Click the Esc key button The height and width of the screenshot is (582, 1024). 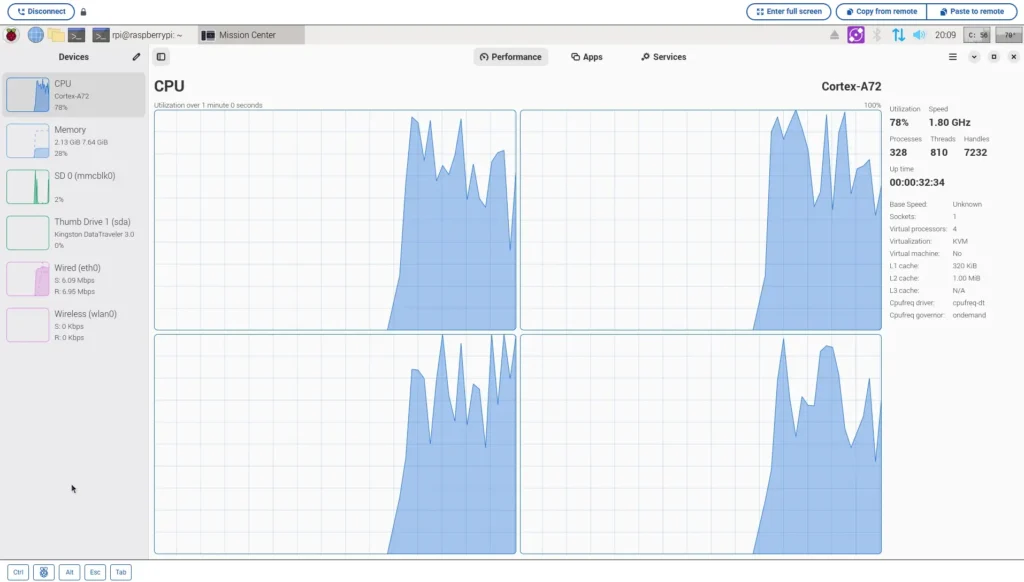pyautogui.click(x=95, y=572)
